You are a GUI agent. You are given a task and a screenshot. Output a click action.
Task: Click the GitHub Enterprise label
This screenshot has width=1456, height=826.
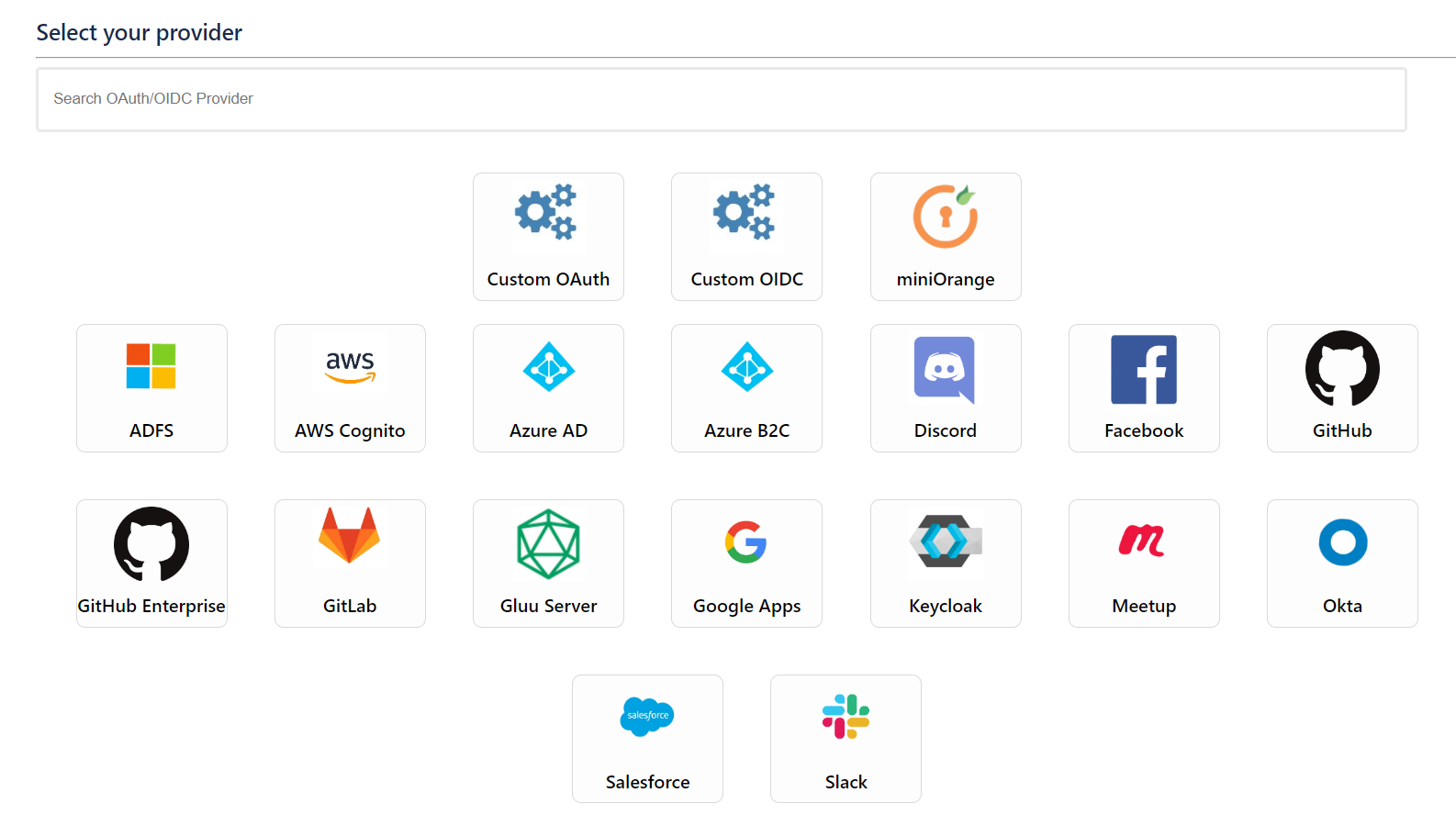point(151,607)
